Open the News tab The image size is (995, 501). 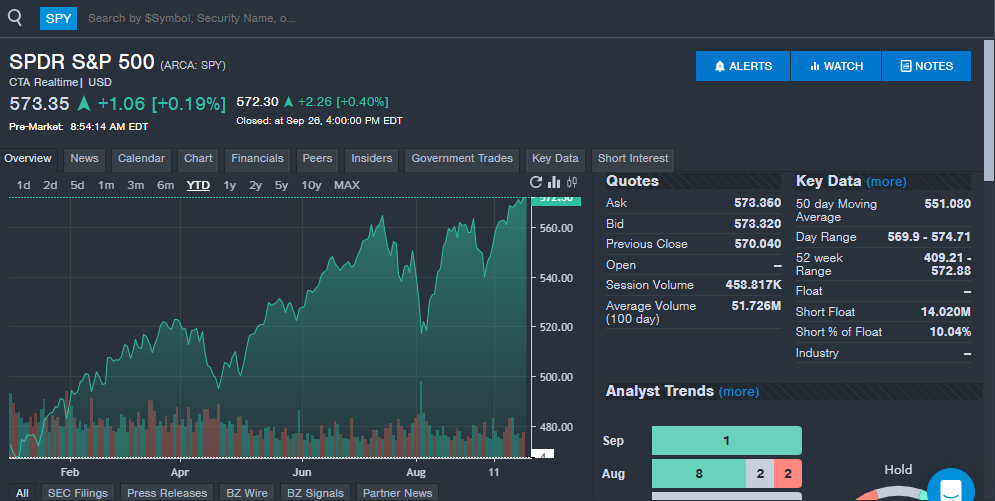click(x=84, y=159)
